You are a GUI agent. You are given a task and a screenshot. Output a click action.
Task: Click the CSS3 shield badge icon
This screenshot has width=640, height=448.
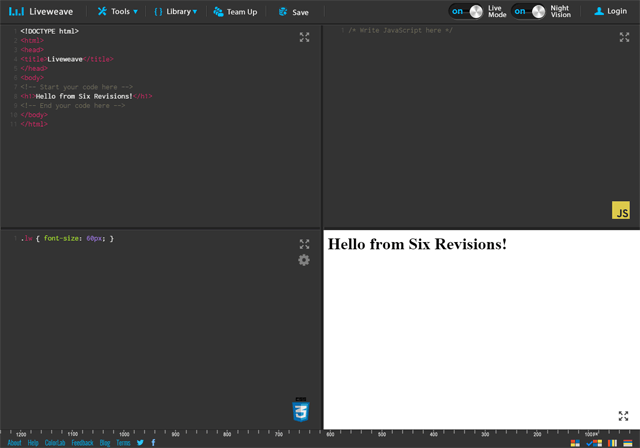click(x=301, y=410)
